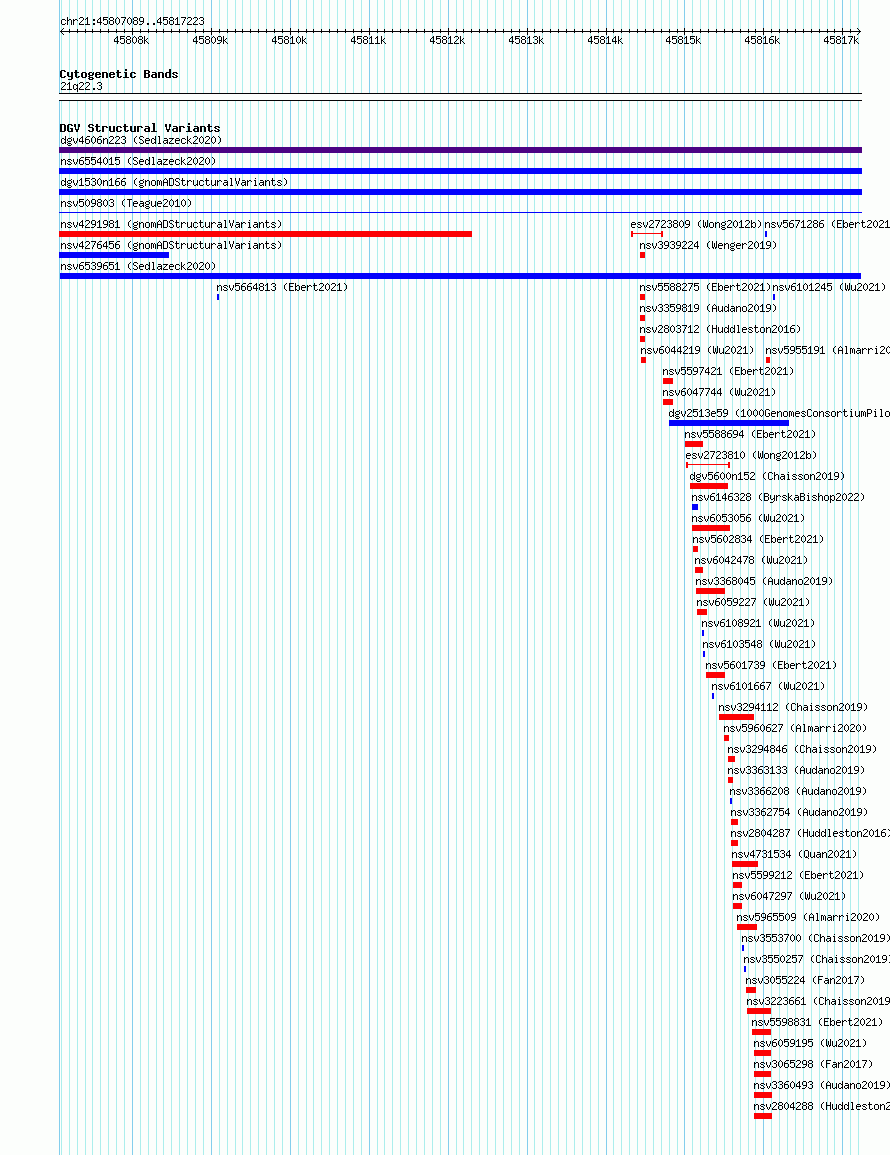Click chr21:45807089..45817223 region label
The width and height of the screenshot is (890, 1155).
[133, 21]
